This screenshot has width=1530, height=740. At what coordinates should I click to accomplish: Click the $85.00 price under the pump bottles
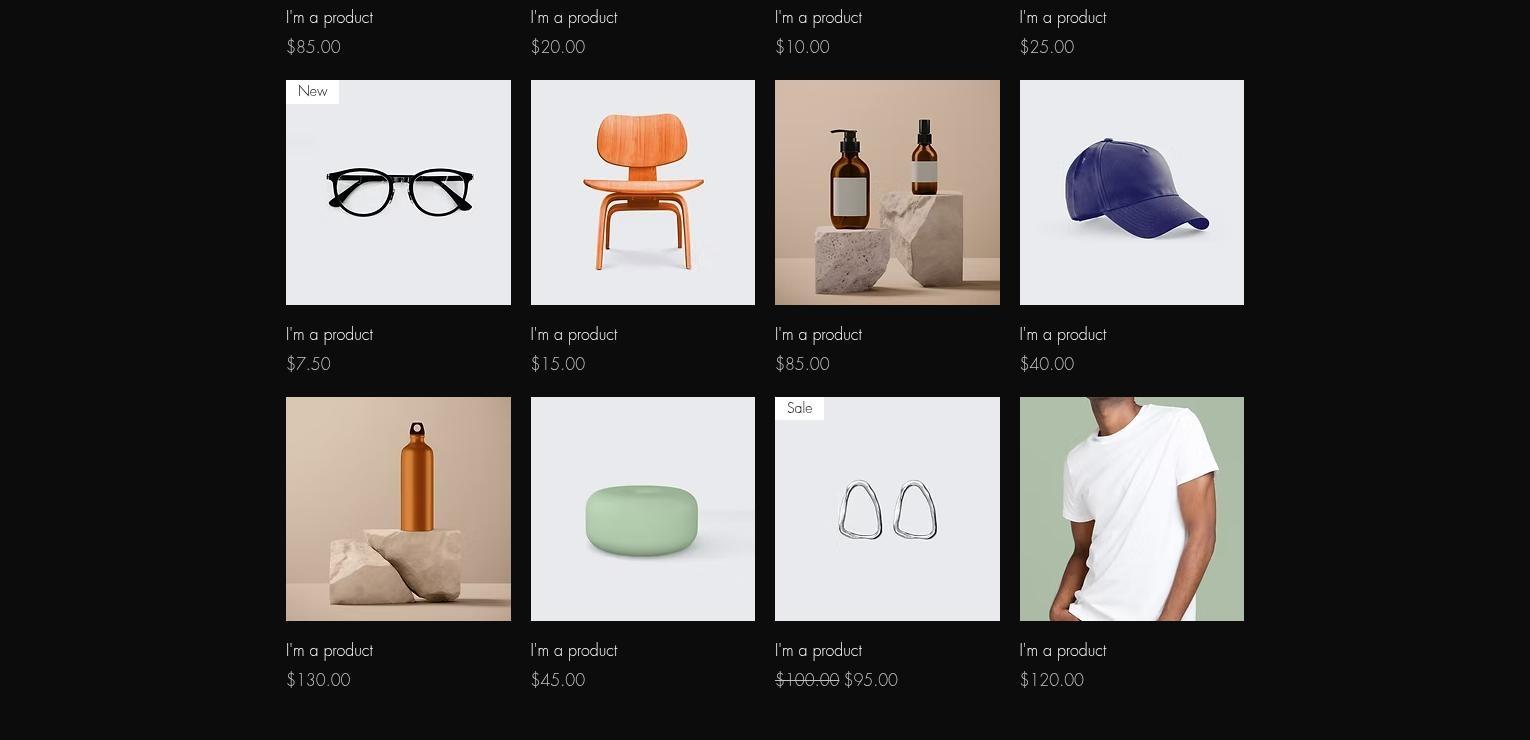[802, 364]
